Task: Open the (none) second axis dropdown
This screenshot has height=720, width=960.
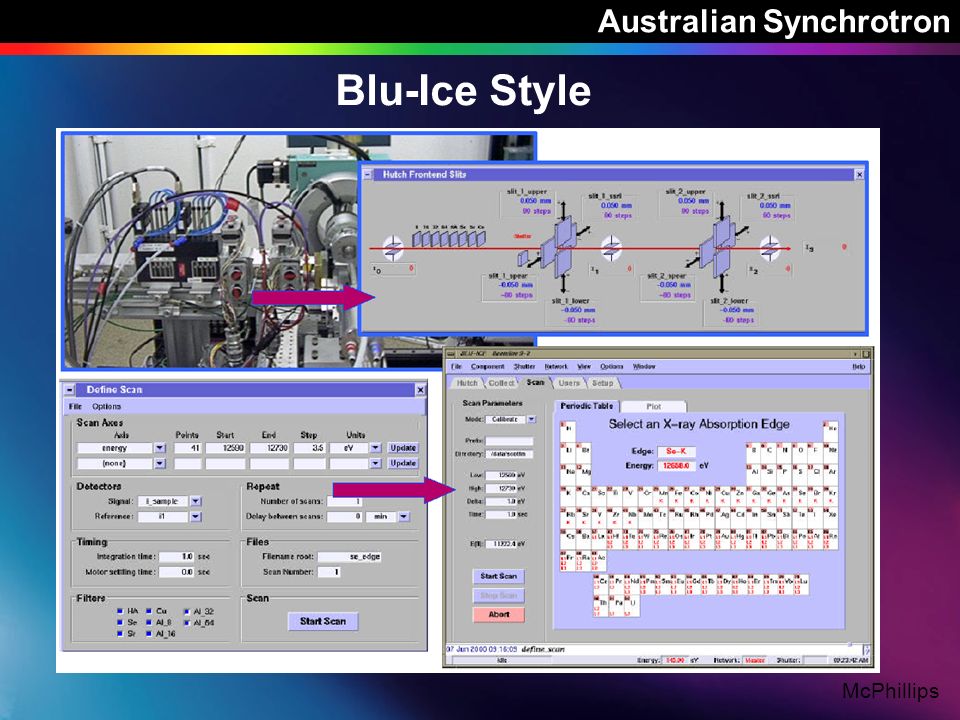Action: point(160,463)
